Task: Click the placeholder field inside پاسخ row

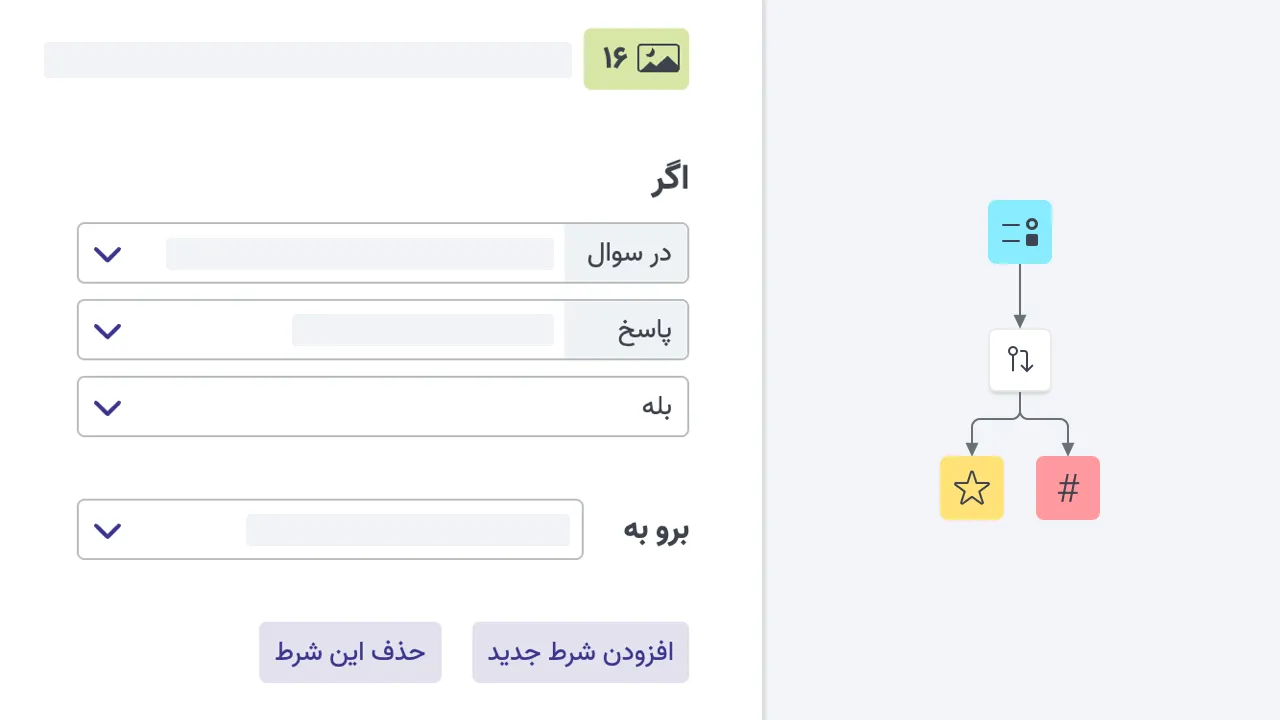Action: (422, 330)
